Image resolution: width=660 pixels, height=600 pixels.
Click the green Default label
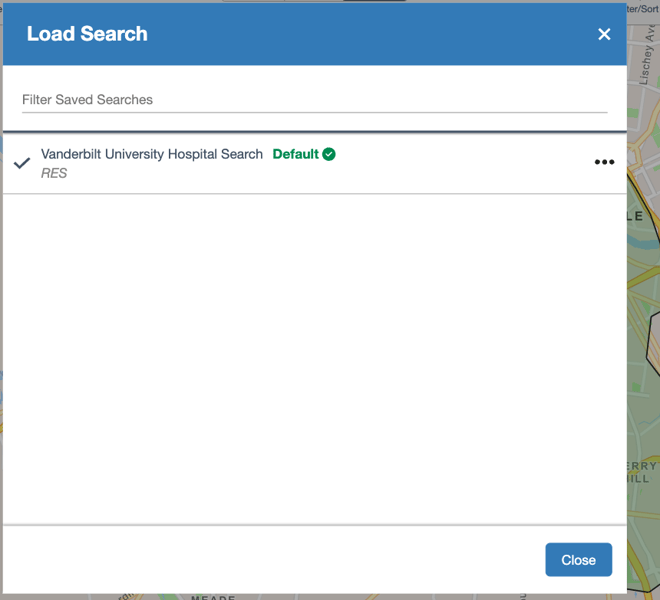pos(295,154)
